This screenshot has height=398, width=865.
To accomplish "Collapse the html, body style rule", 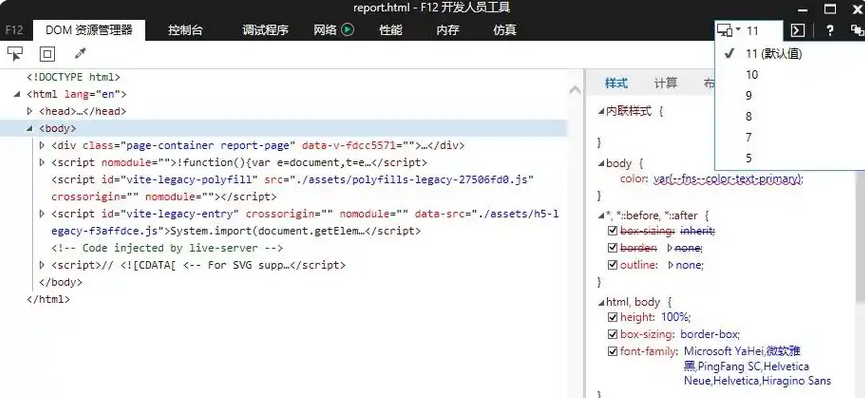I will click(x=601, y=302).
